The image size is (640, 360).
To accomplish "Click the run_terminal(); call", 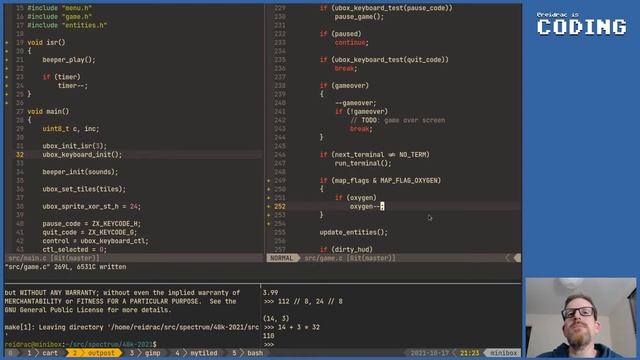I will tap(363, 163).
